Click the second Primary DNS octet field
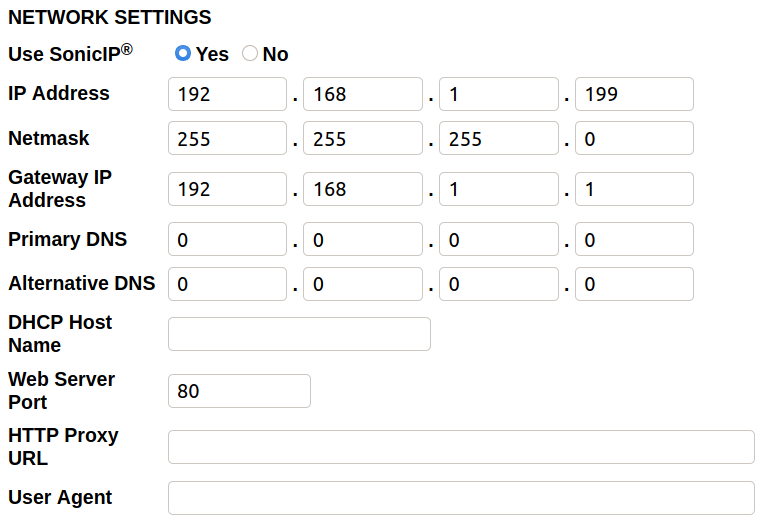This screenshot has width=764, height=522. (x=363, y=239)
